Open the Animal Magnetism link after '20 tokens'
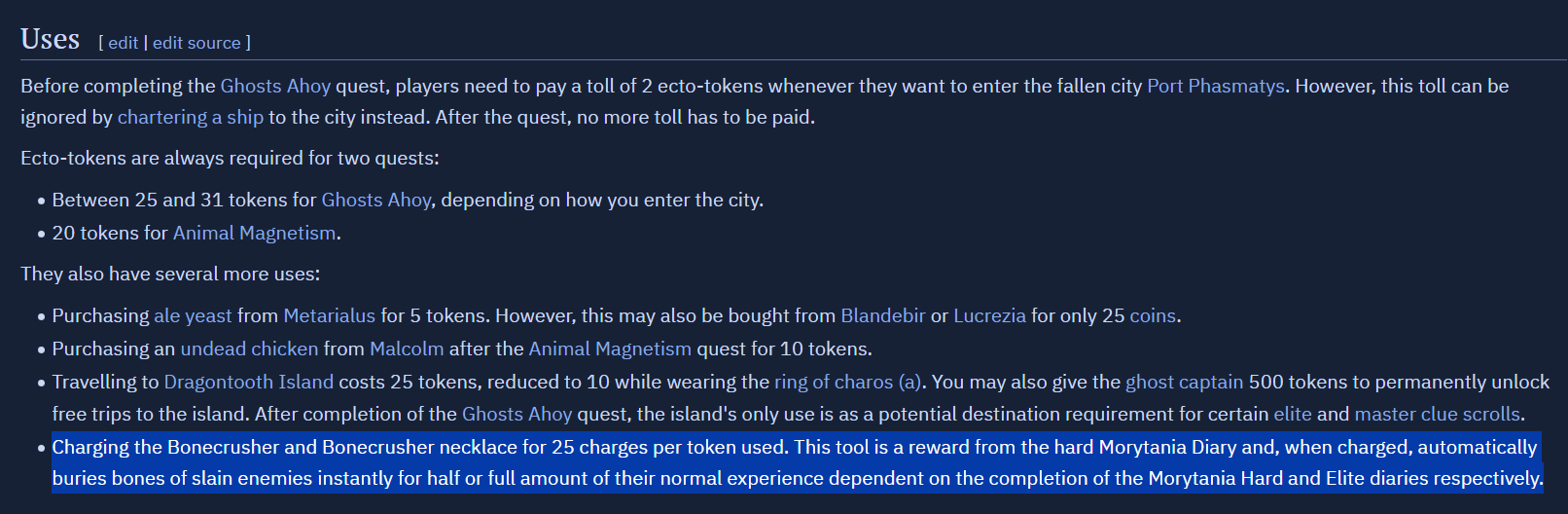1568x514 pixels. 254,233
